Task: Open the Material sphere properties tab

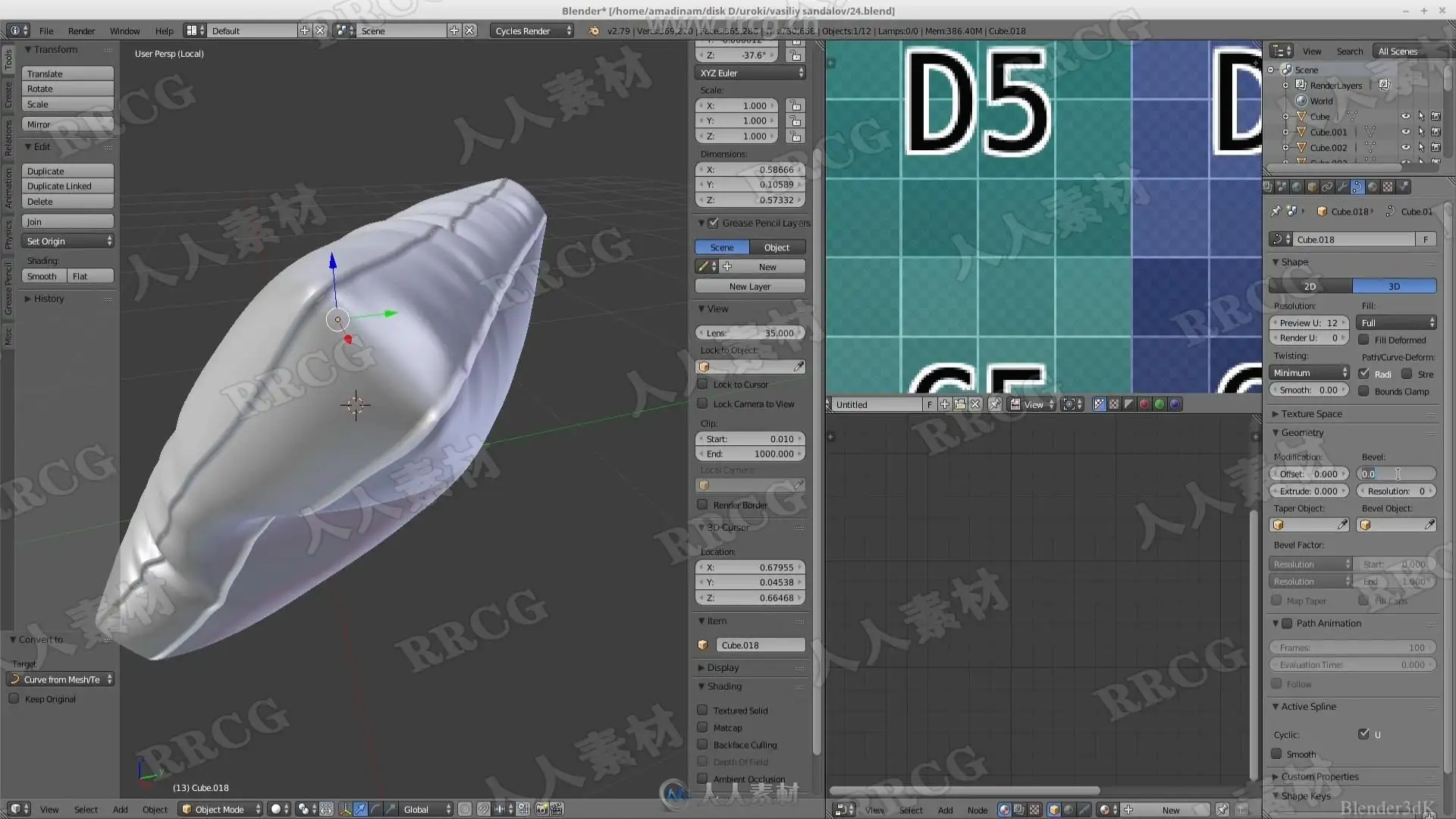Action: point(1373,187)
